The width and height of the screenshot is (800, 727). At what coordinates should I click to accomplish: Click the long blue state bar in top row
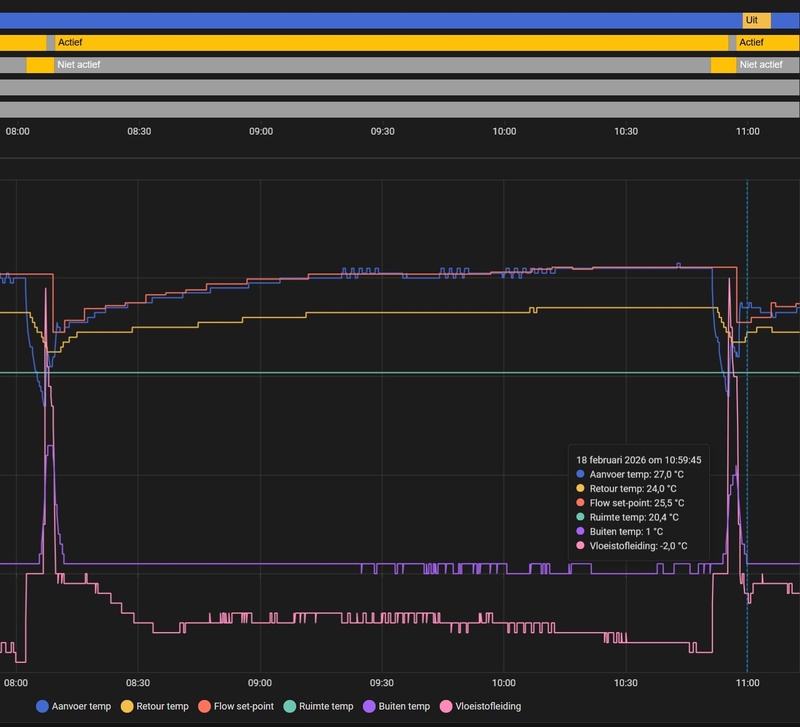click(x=370, y=20)
